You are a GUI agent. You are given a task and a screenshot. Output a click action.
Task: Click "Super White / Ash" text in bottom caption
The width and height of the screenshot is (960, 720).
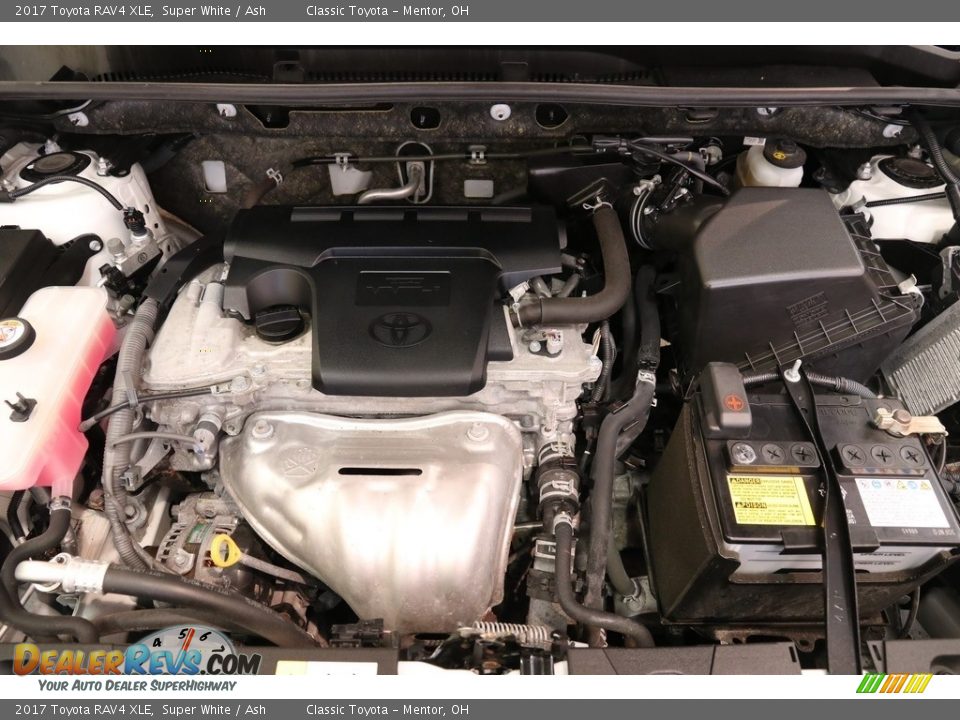pyautogui.click(x=214, y=710)
